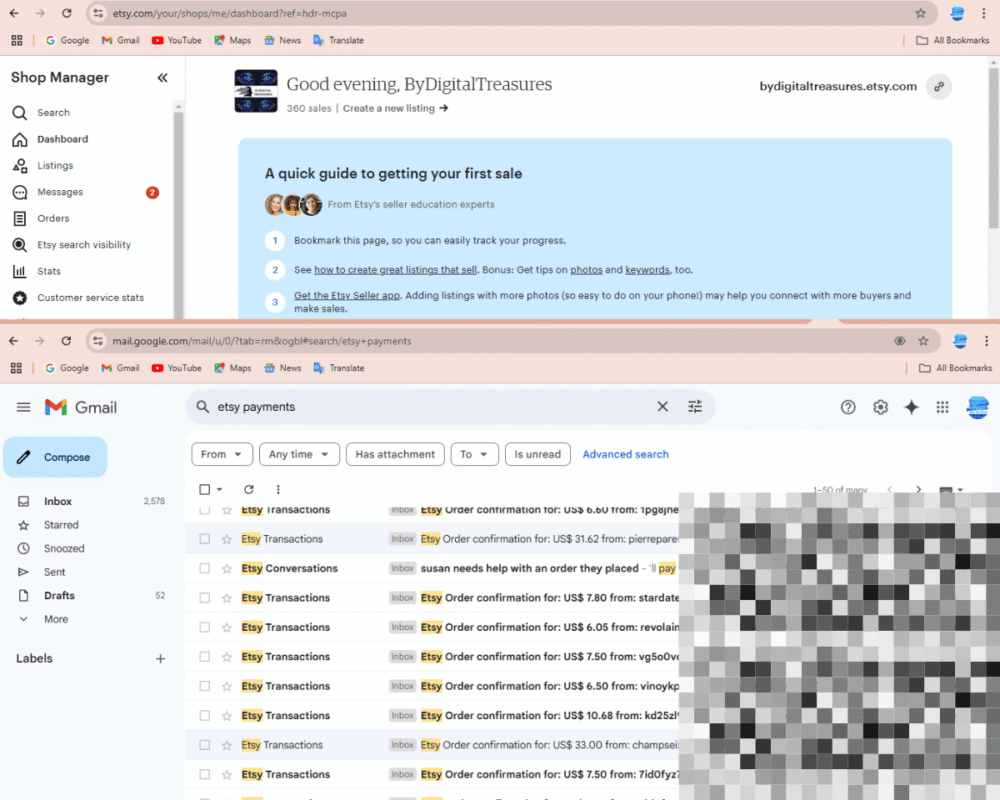The image size is (1000, 800).
Task: Open the From filter dropdown
Action: [x=222, y=454]
